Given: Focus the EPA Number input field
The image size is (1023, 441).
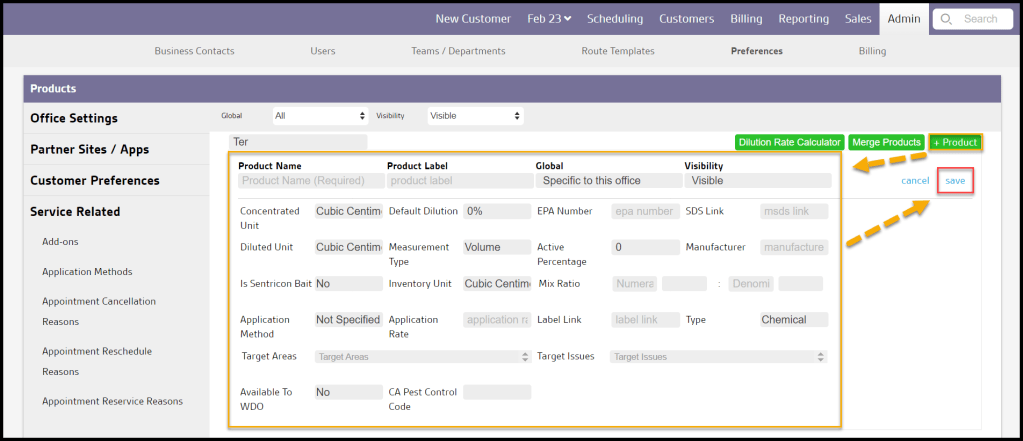Looking at the screenshot, I should point(646,211).
